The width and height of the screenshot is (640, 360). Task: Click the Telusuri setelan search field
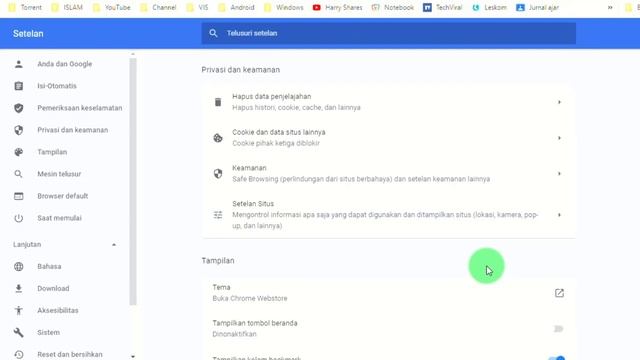(389, 33)
